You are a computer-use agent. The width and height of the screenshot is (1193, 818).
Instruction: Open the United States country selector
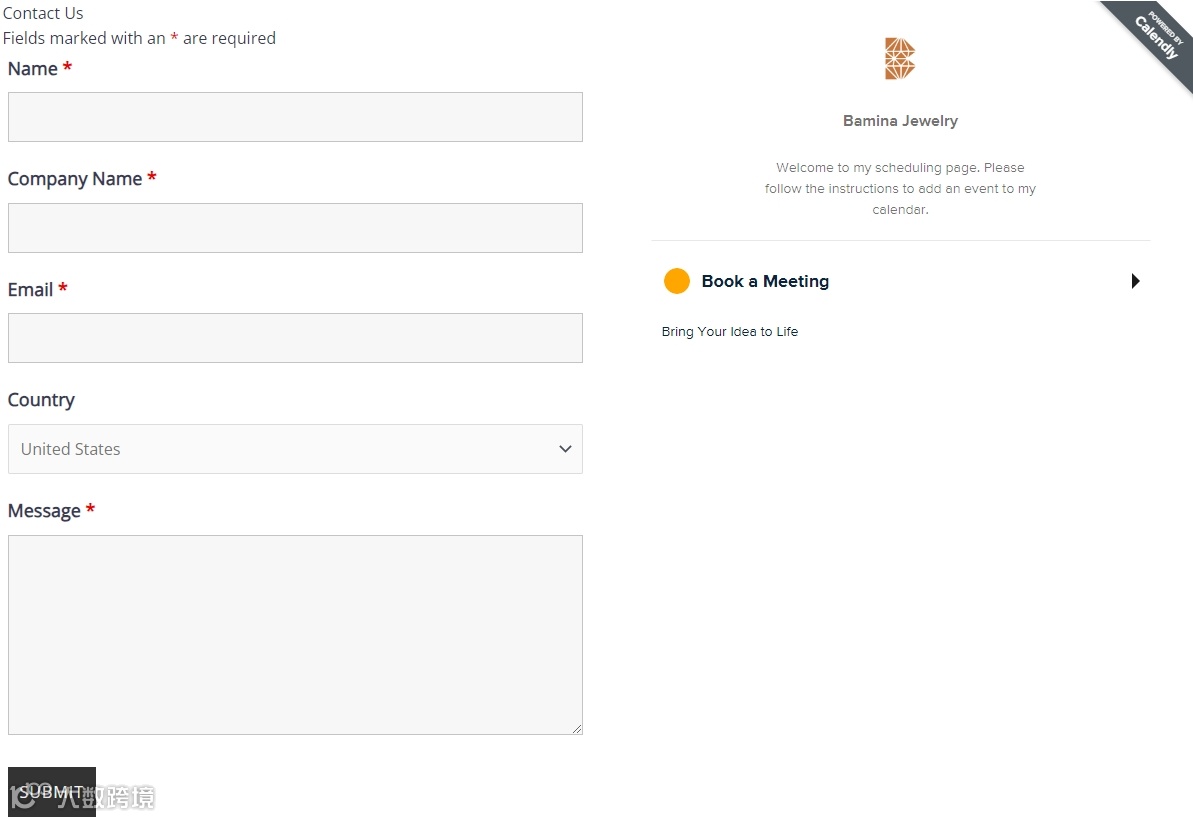294,449
